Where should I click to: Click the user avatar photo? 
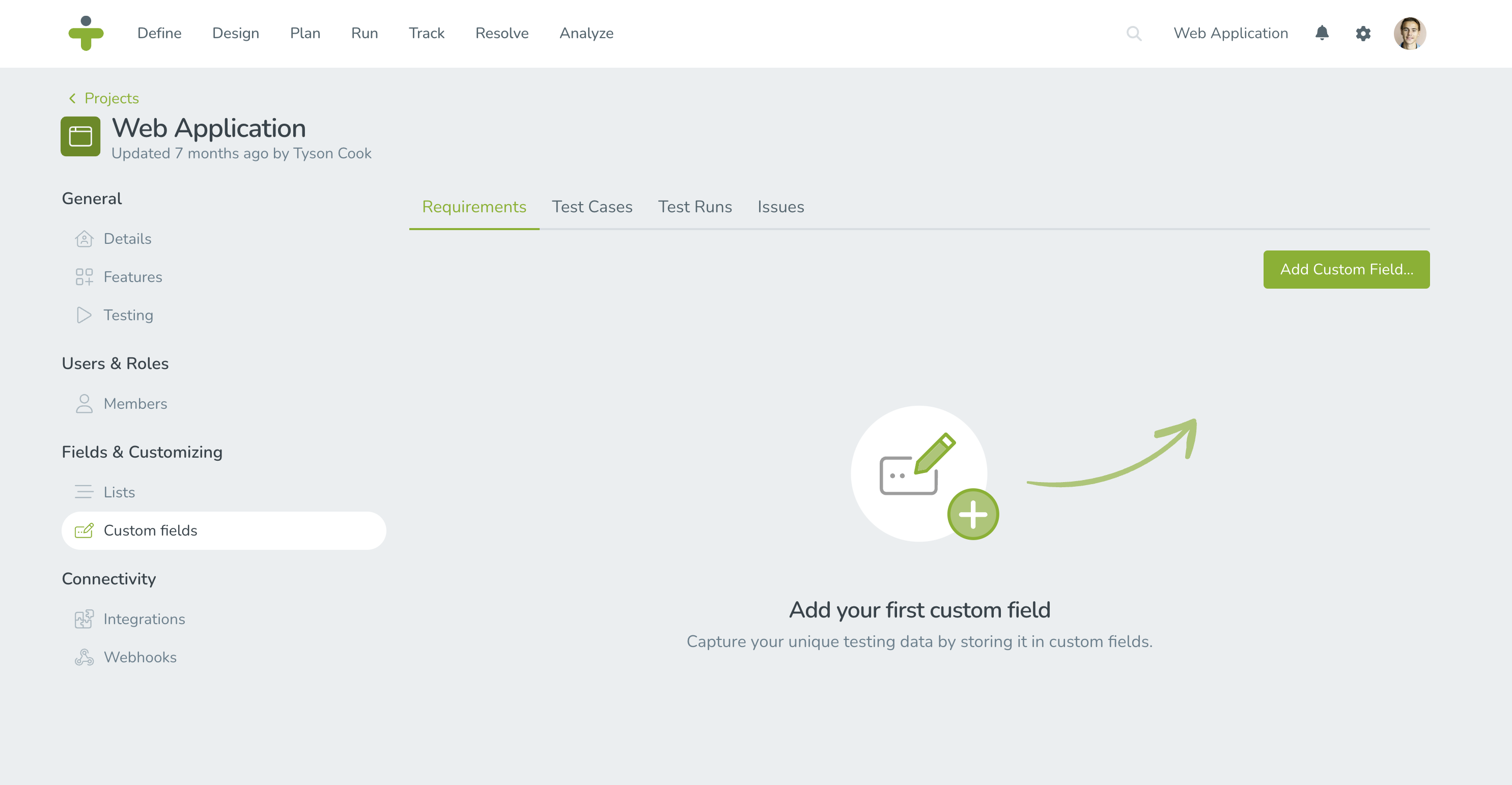[x=1409, y=34]
